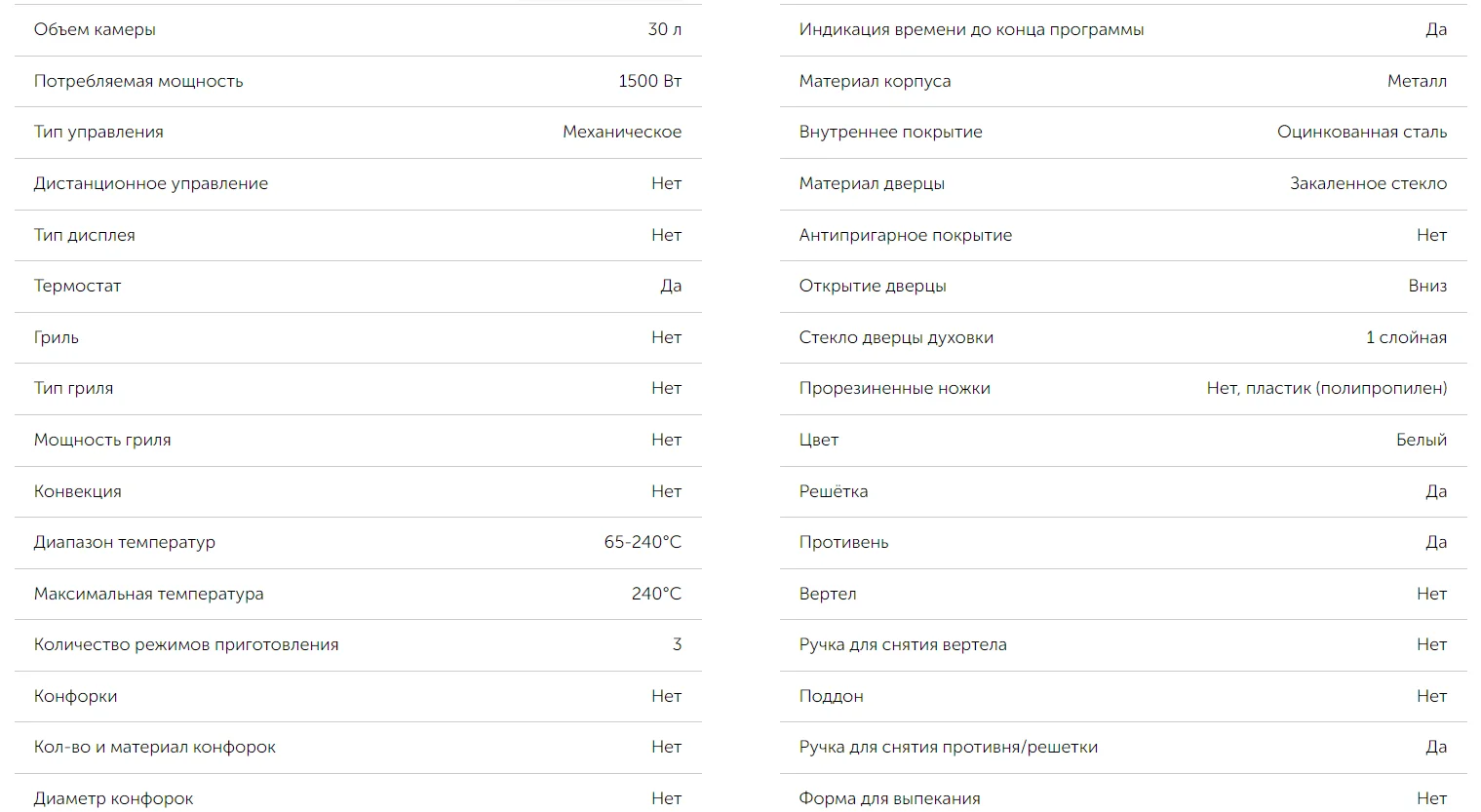Screen dimensions: 1481x812
Task: Click 'Максимальная температура' label
Action: (x=149, y=594)
